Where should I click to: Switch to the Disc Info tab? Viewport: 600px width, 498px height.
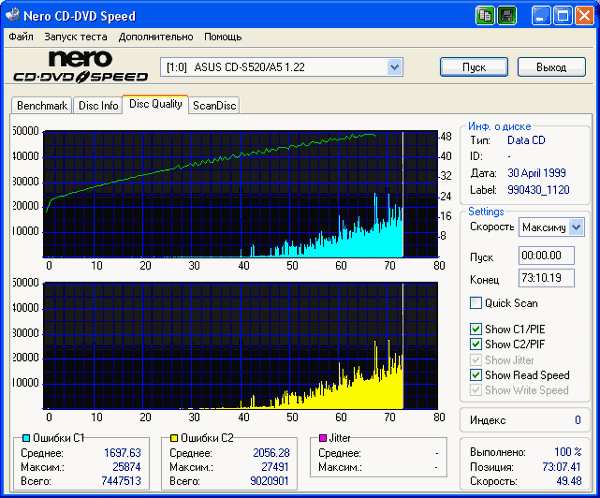[x=98, y=105]
